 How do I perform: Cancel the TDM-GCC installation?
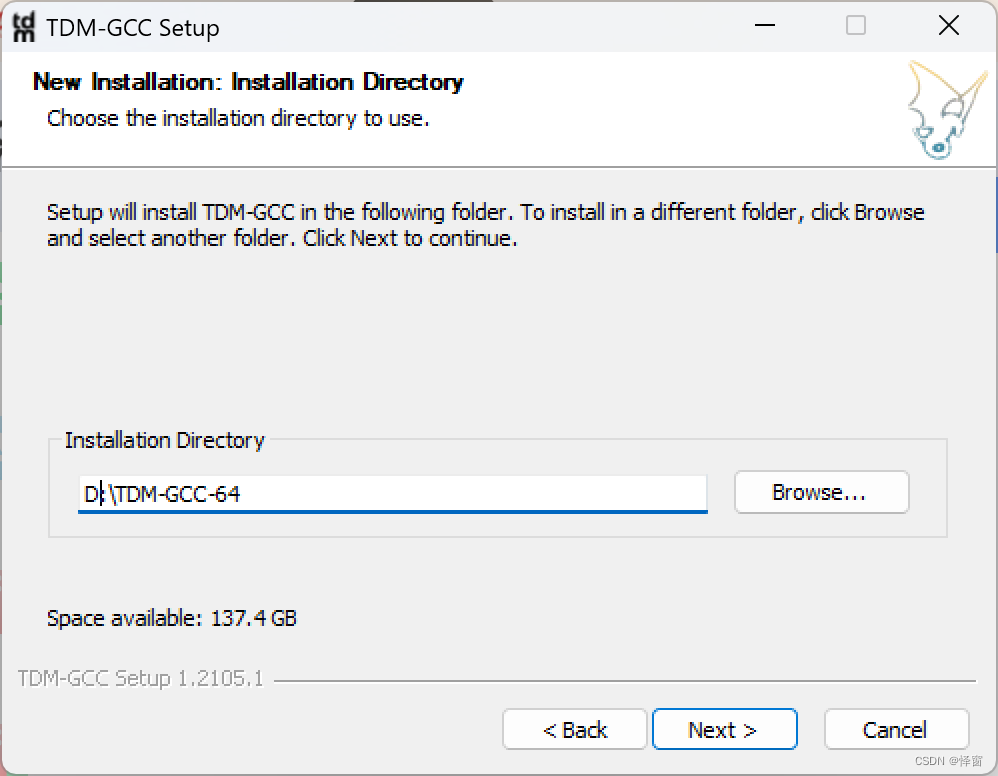[x=895, y=730]
